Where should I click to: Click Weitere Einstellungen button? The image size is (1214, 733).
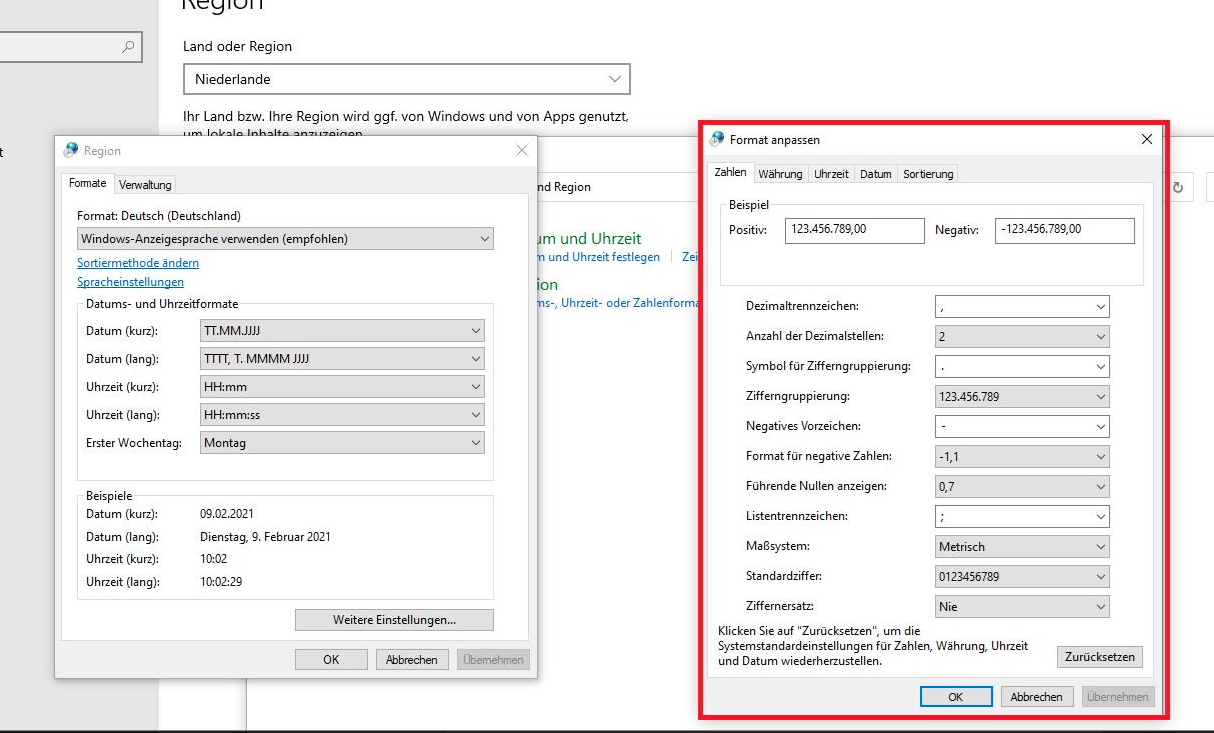coord(394,620)
